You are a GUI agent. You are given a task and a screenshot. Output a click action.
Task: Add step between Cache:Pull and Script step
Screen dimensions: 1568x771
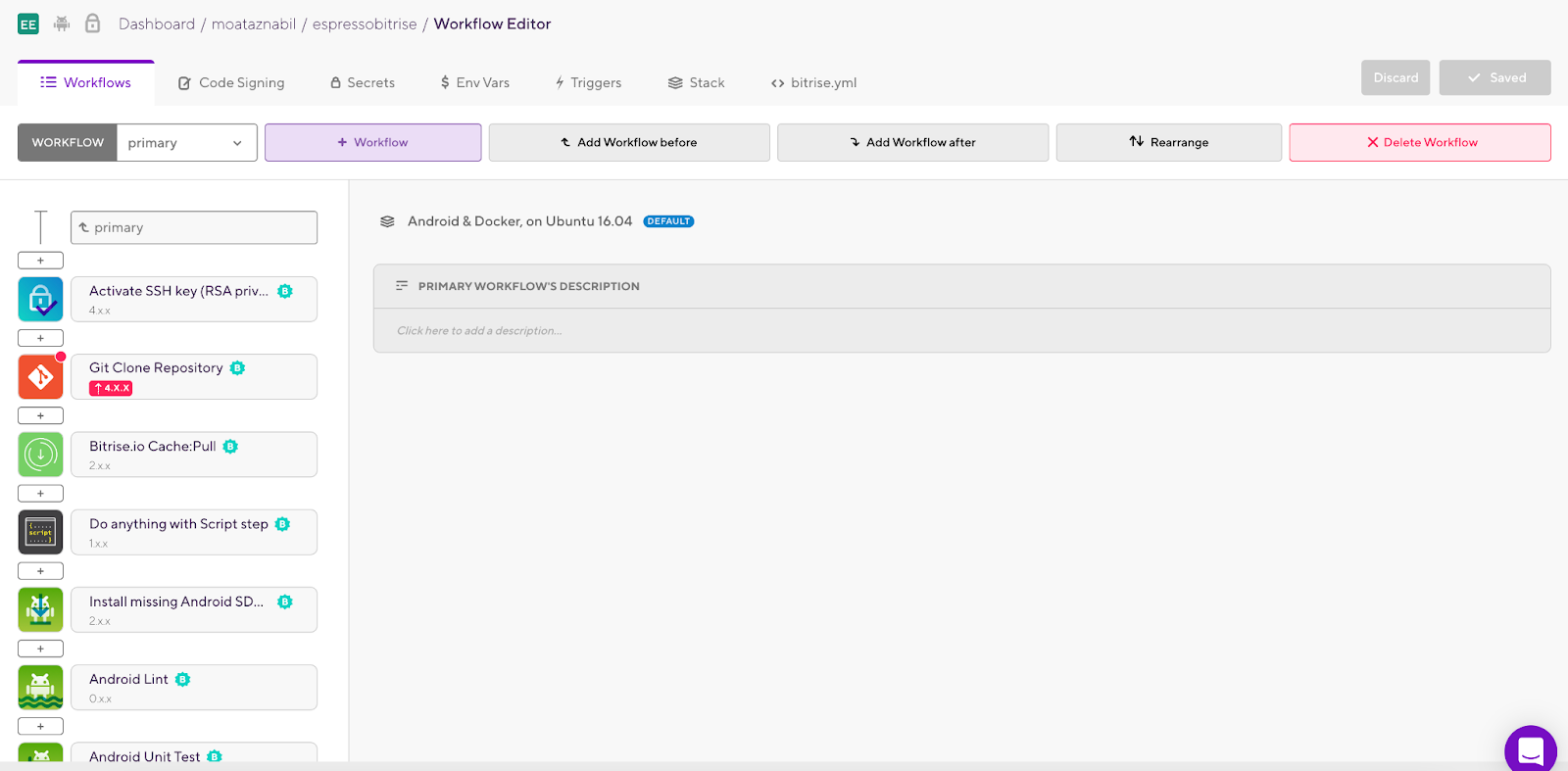(40, 494)
